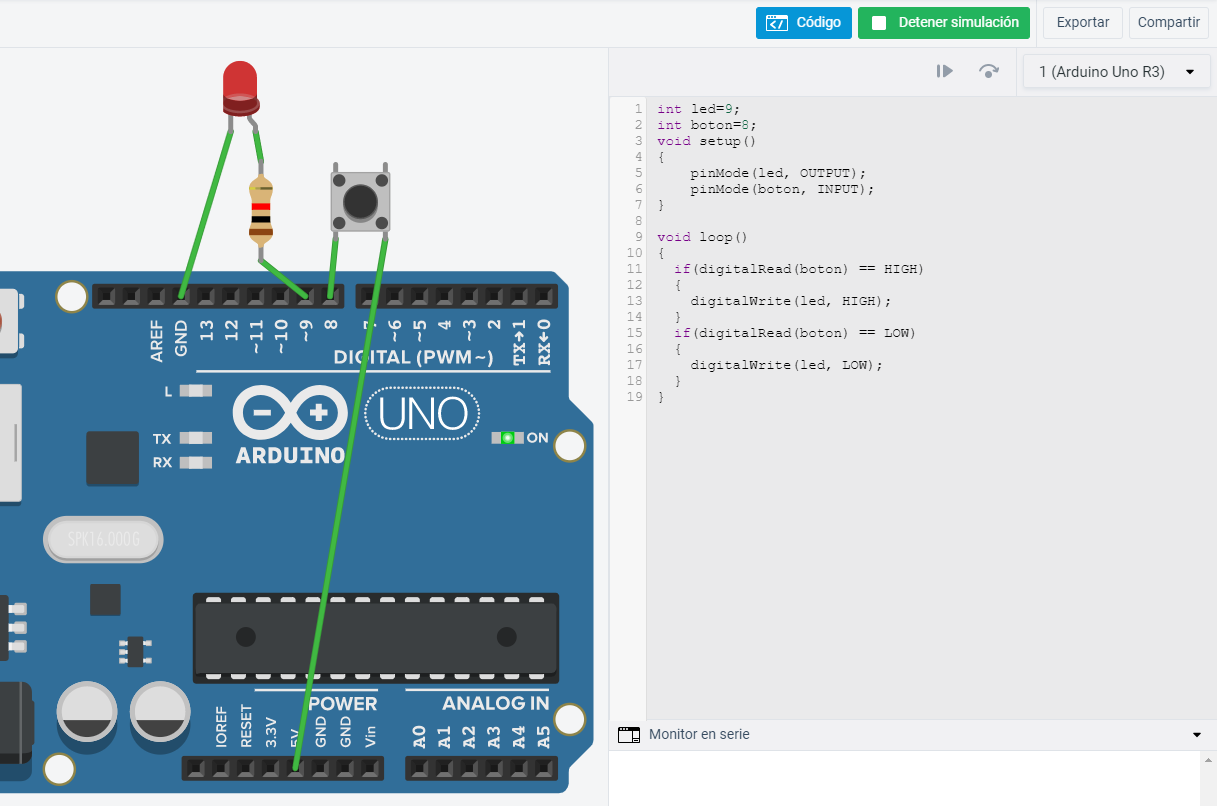
Task: Click the TX→1 pin socket
Action: coord(520,296)
